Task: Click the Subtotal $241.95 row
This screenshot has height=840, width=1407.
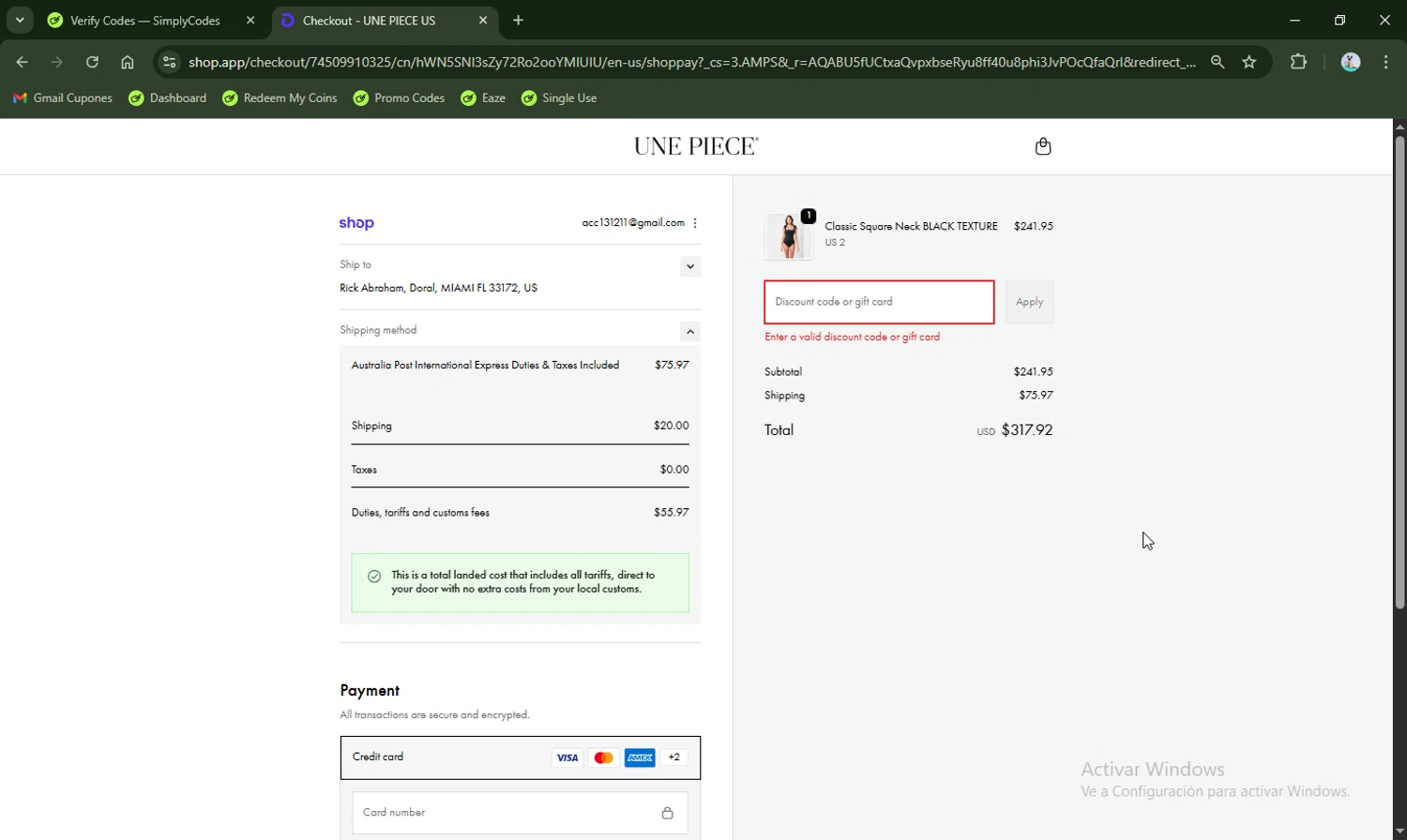Action: coord(909,372)
